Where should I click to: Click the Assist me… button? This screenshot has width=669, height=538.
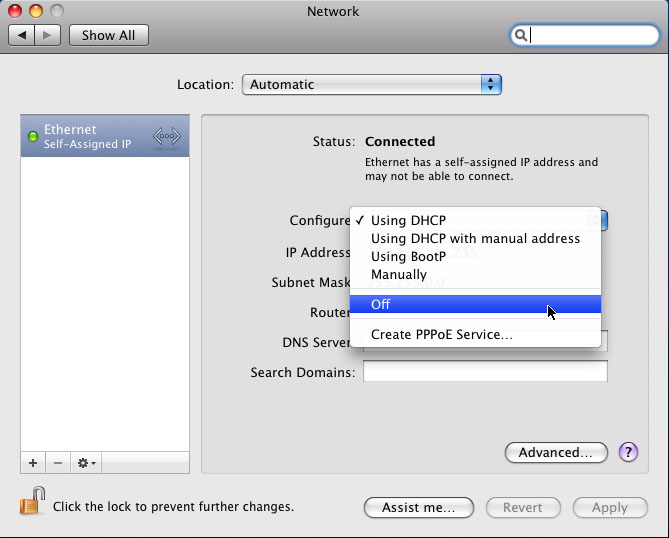tap(419, 507)
